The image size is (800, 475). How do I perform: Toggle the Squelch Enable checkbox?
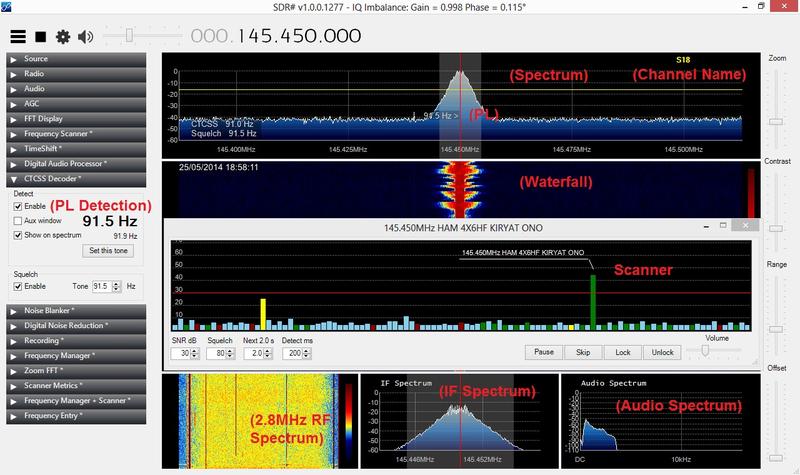click(x=18, y=287)
